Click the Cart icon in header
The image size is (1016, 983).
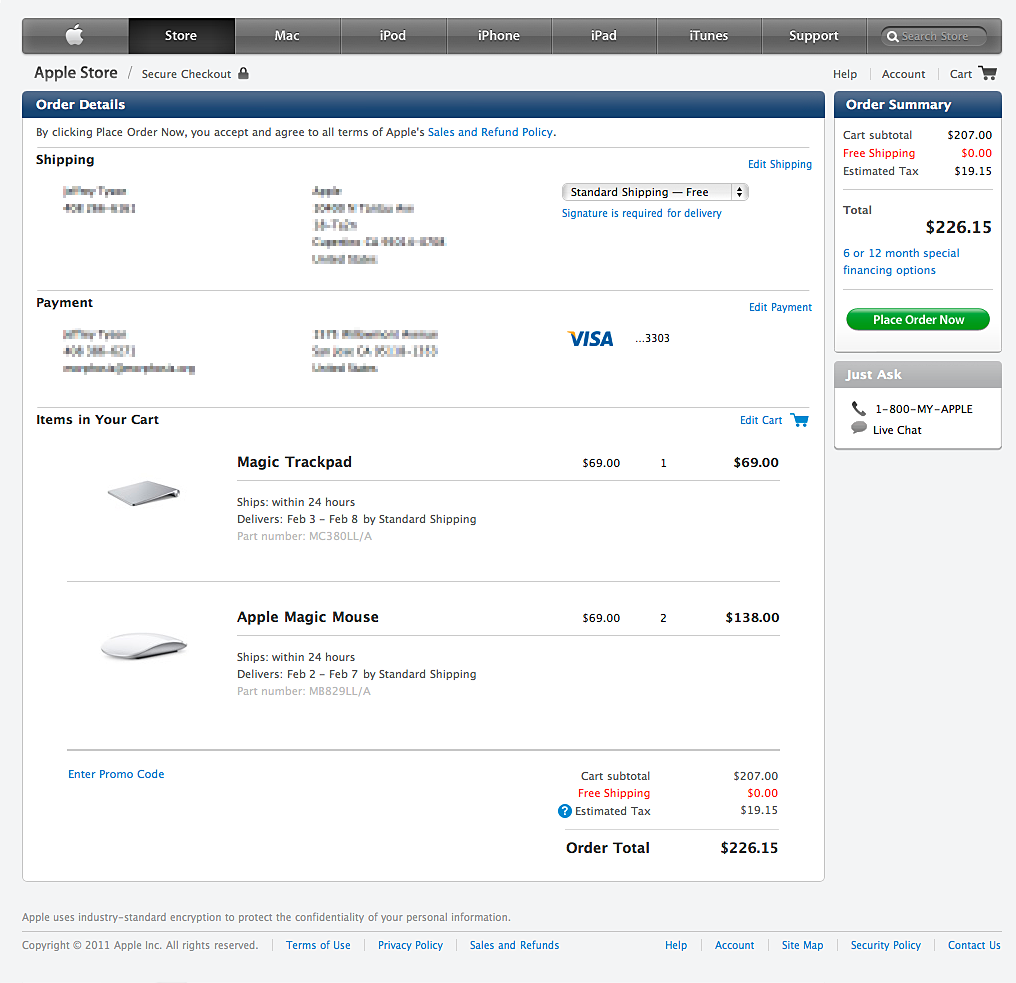(x=987, y=73)
